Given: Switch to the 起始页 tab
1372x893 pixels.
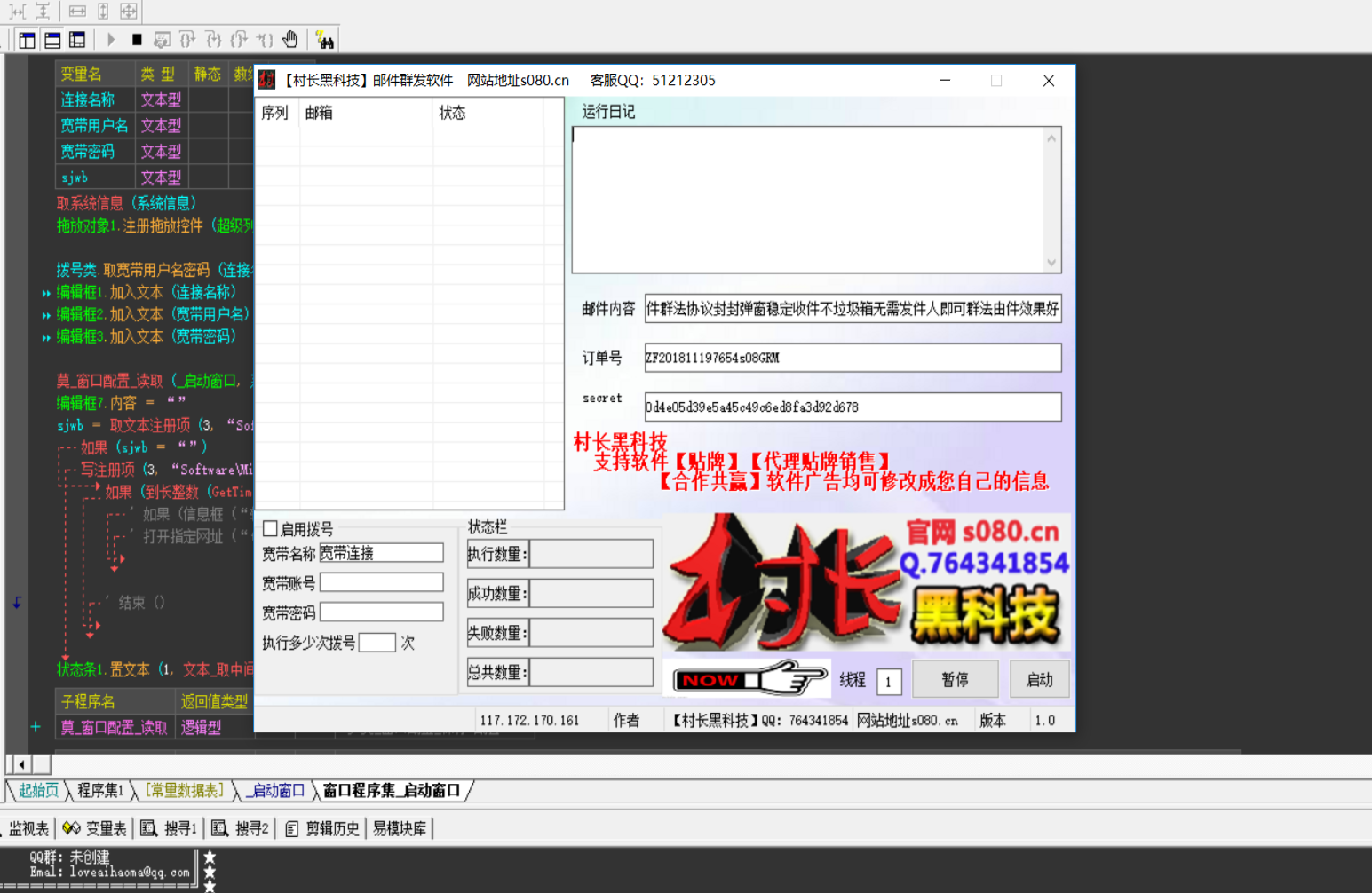Looking at the screenshot, I should (38, 790).
